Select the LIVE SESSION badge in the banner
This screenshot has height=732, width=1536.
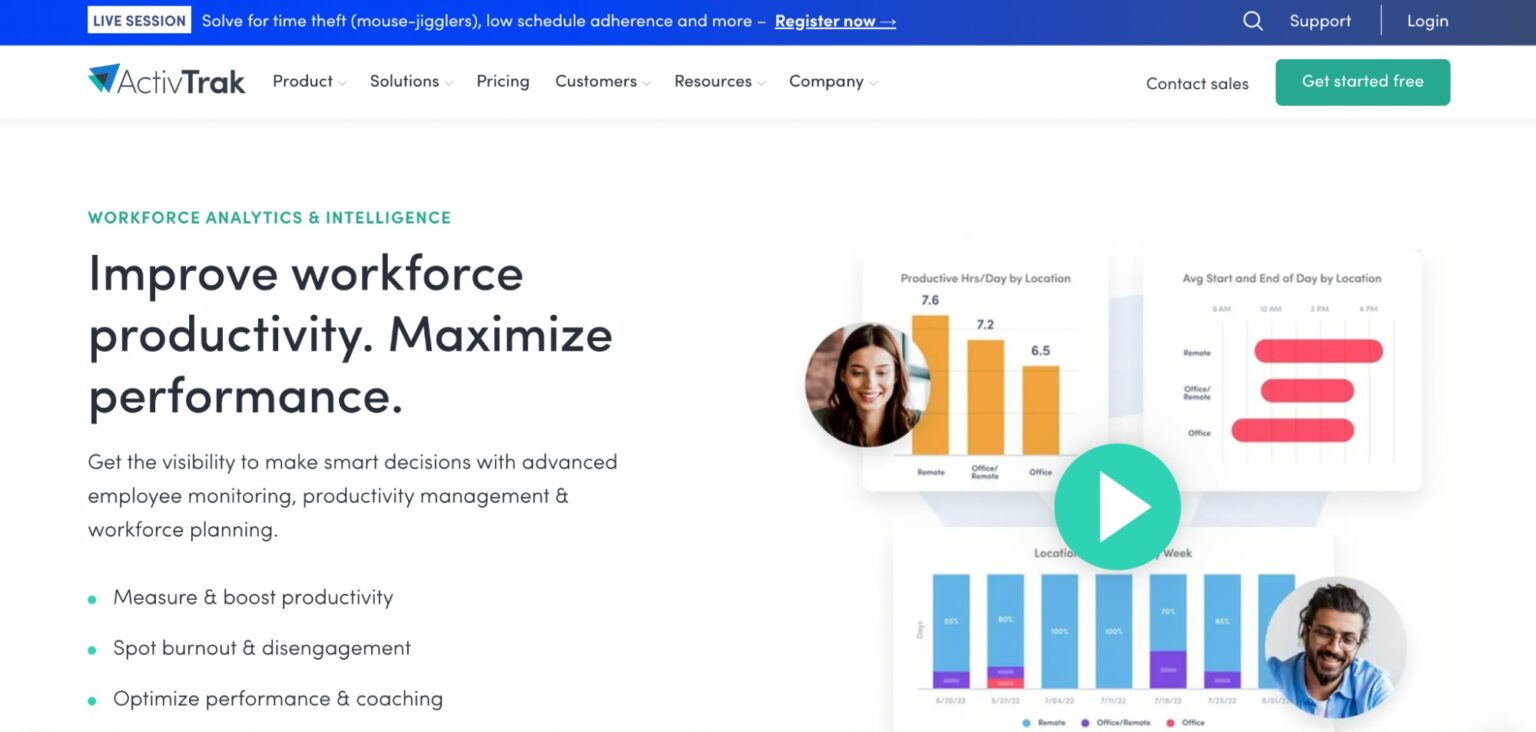point(139,19)
